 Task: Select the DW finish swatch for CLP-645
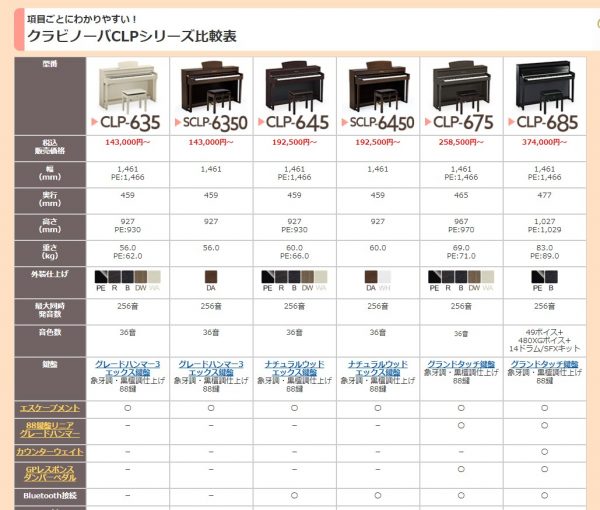307,277
